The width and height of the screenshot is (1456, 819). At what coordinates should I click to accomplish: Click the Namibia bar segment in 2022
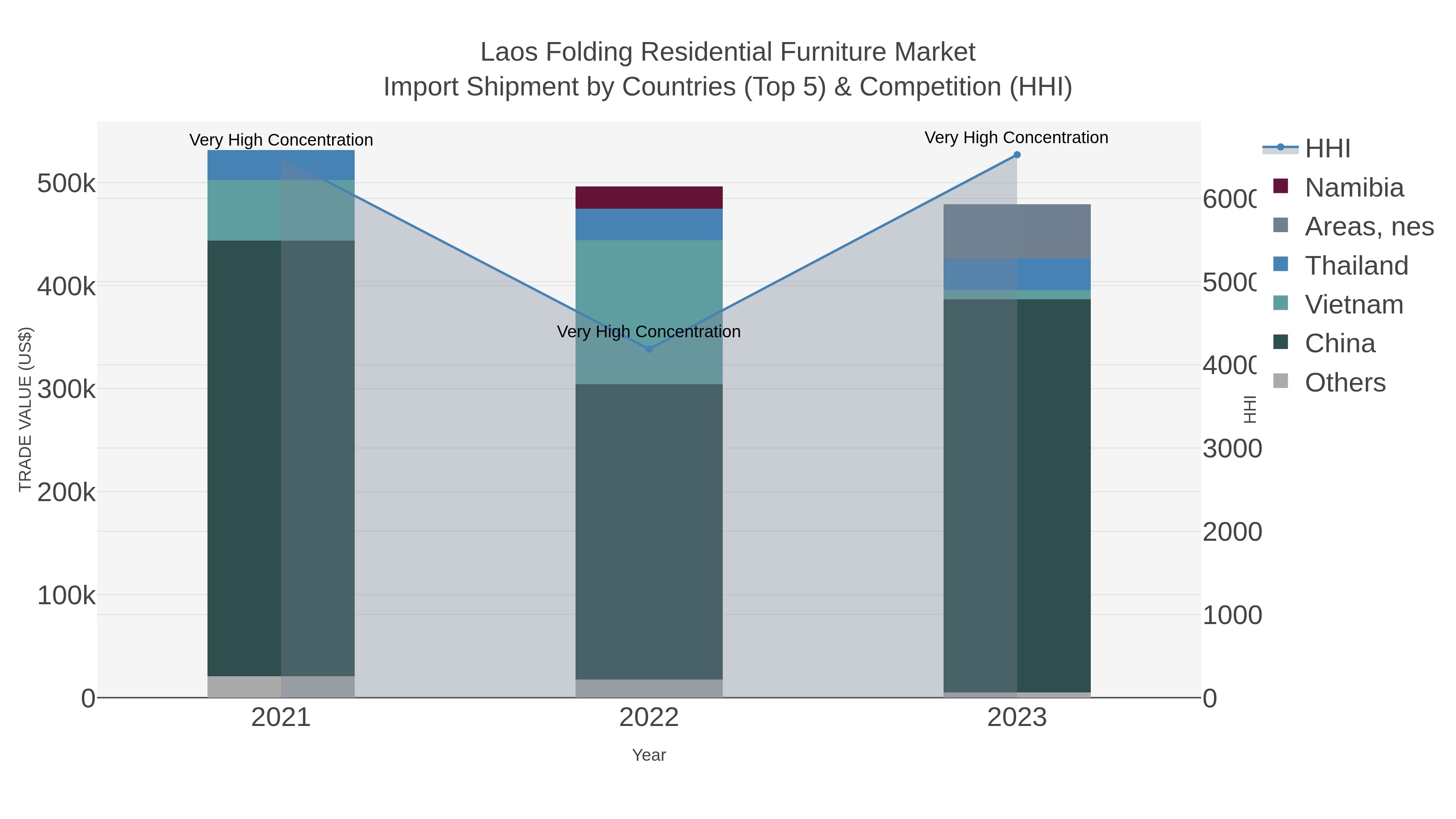(x=649, y=198)
